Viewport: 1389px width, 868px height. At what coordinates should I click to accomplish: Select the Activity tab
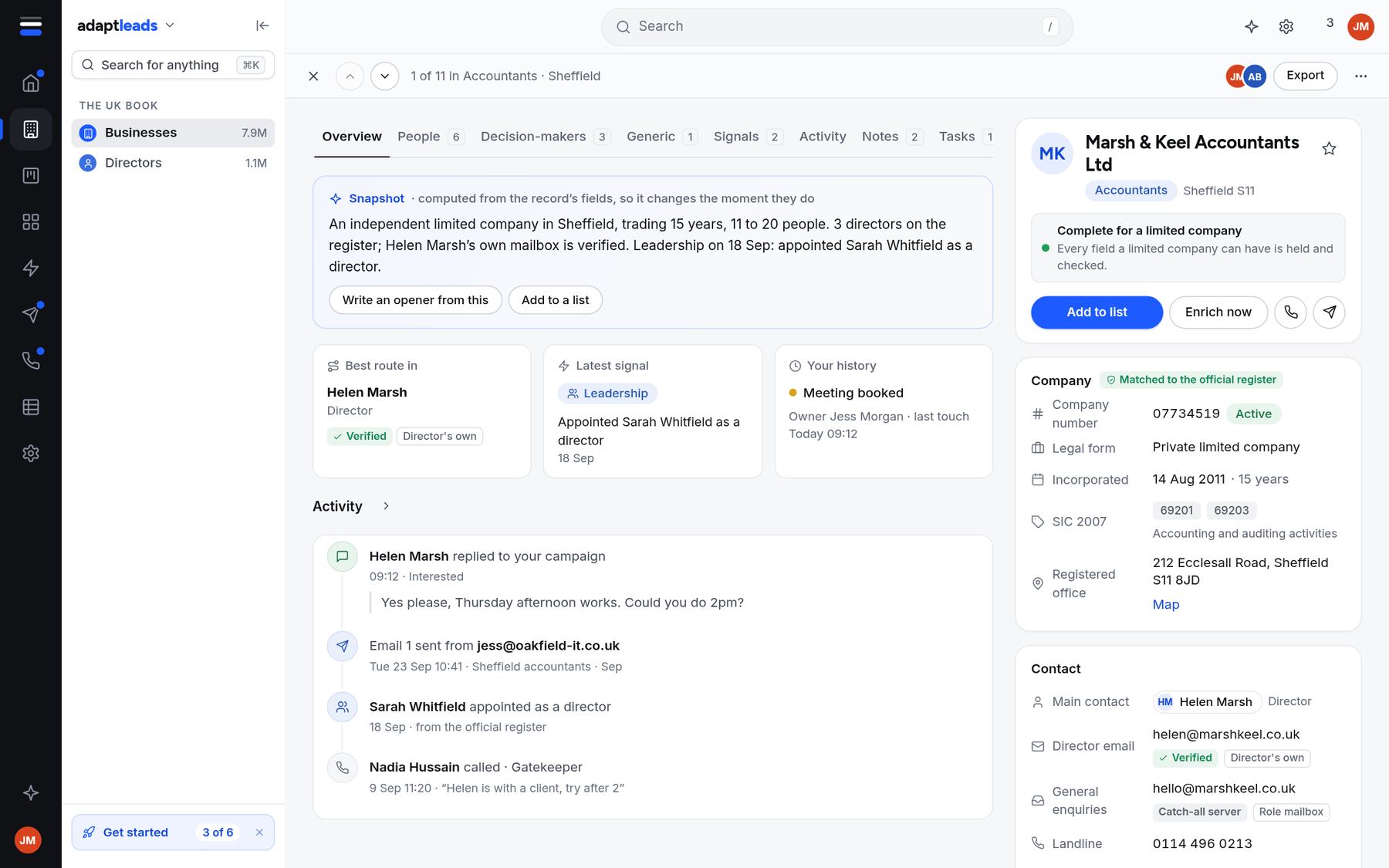tap(823, 137)
